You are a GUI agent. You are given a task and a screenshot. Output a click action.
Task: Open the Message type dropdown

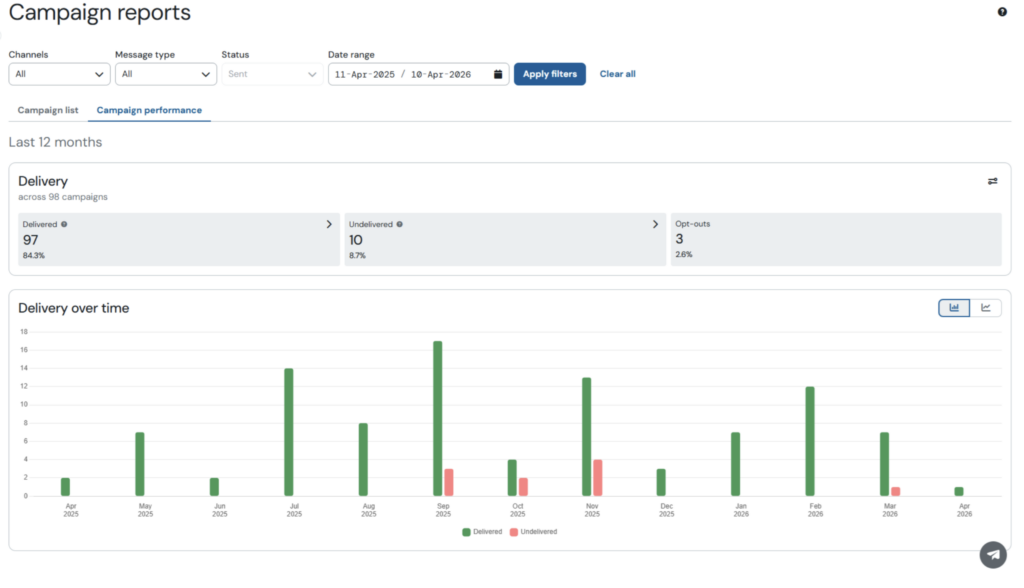pos(166,74)
